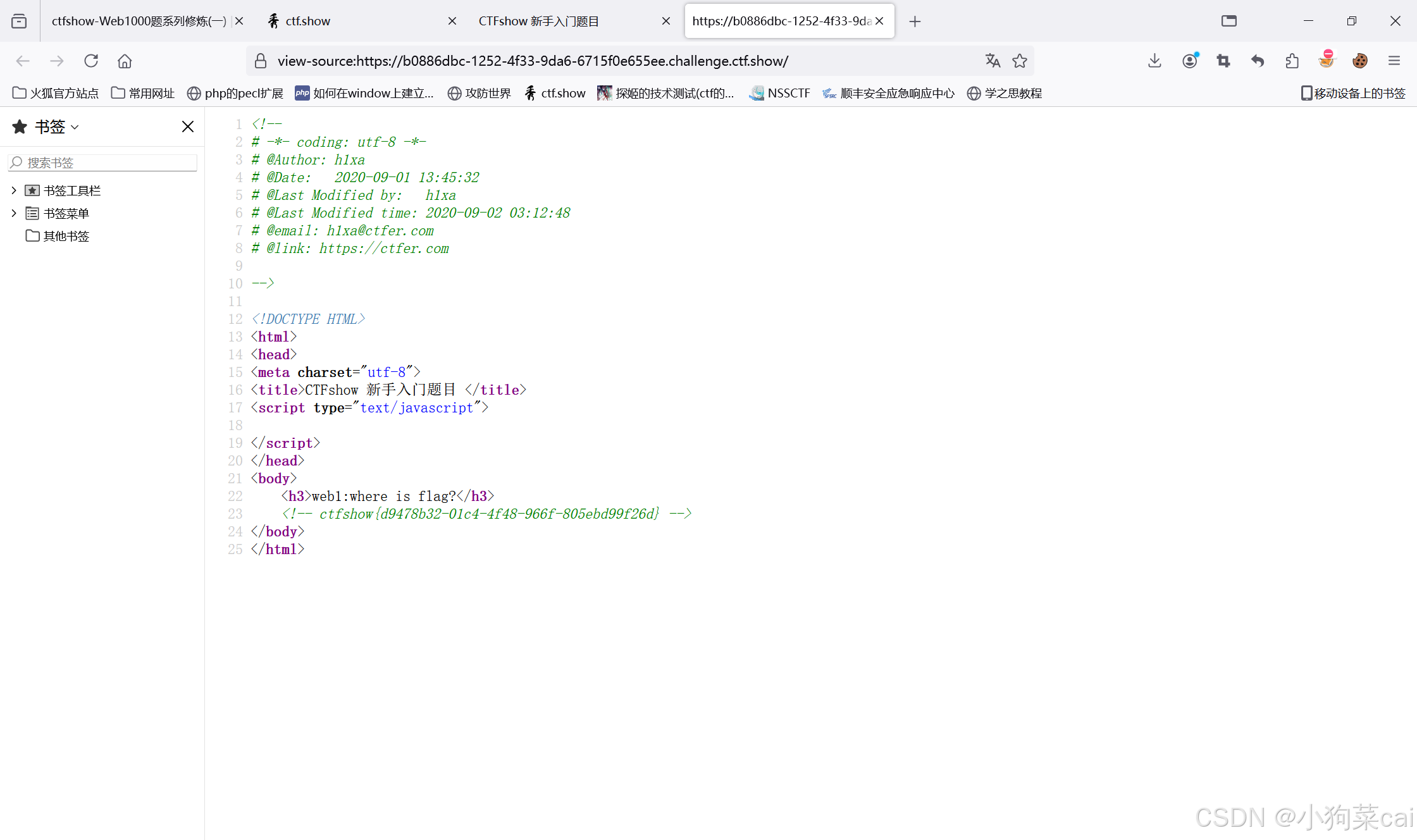Click the cookie extension icon
This screenshot has width=1417, height=840.
1360,61
